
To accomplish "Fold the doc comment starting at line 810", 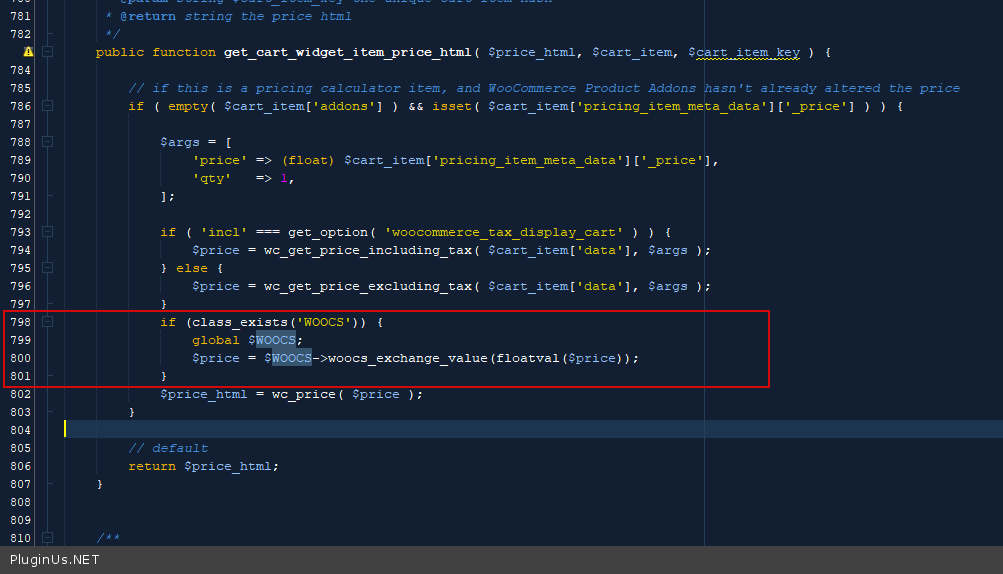I will (47, 538).
